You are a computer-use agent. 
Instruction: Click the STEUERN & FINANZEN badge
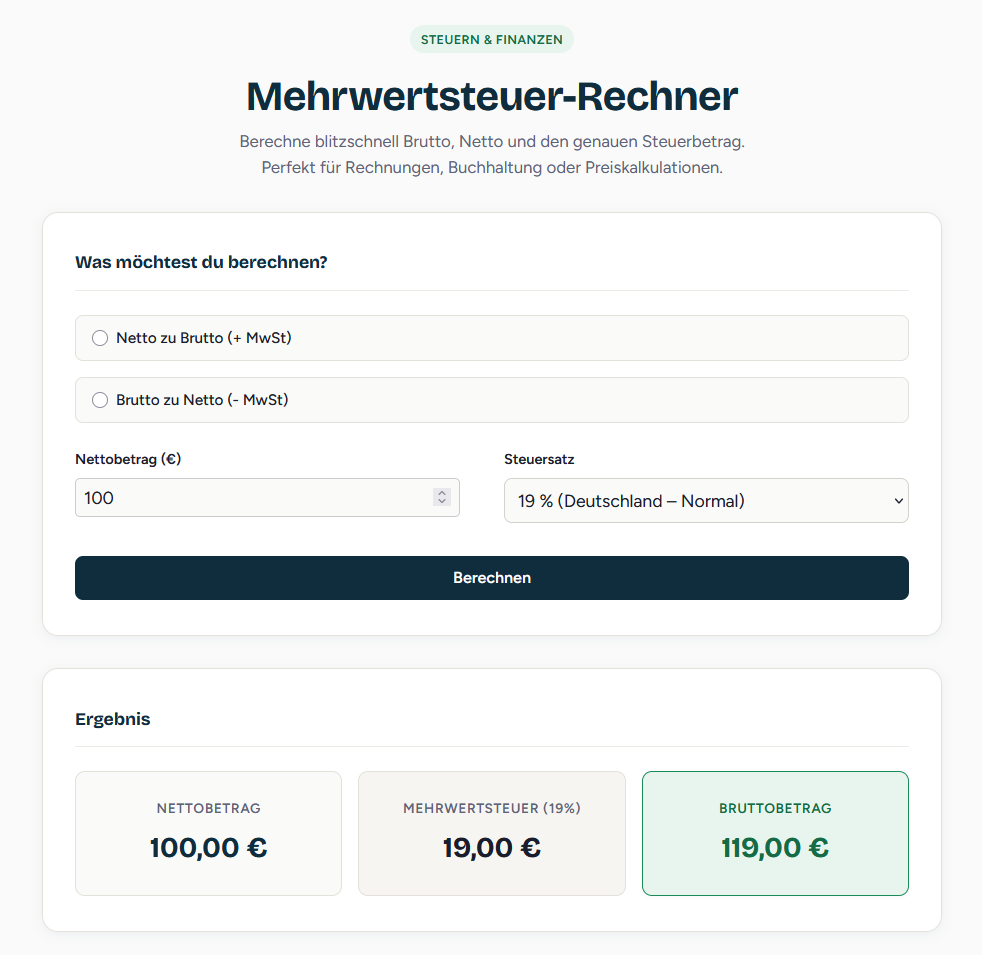point(491,40)
